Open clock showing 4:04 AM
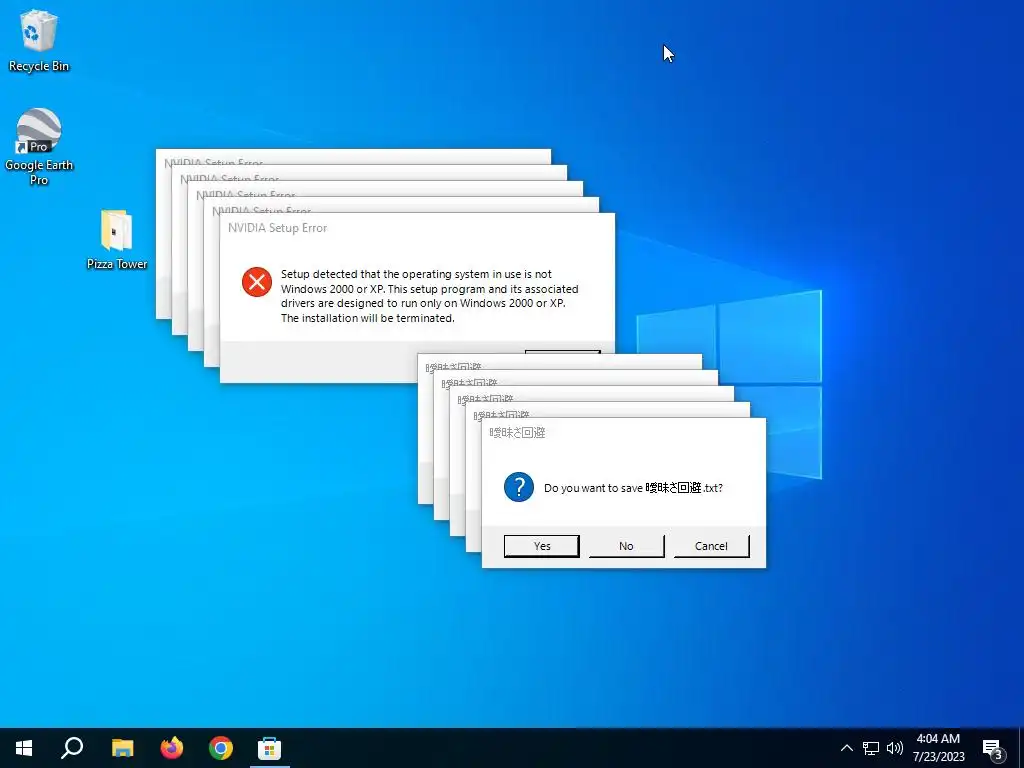The height and width of the screenshot is (768, 1024). [938, 748]
